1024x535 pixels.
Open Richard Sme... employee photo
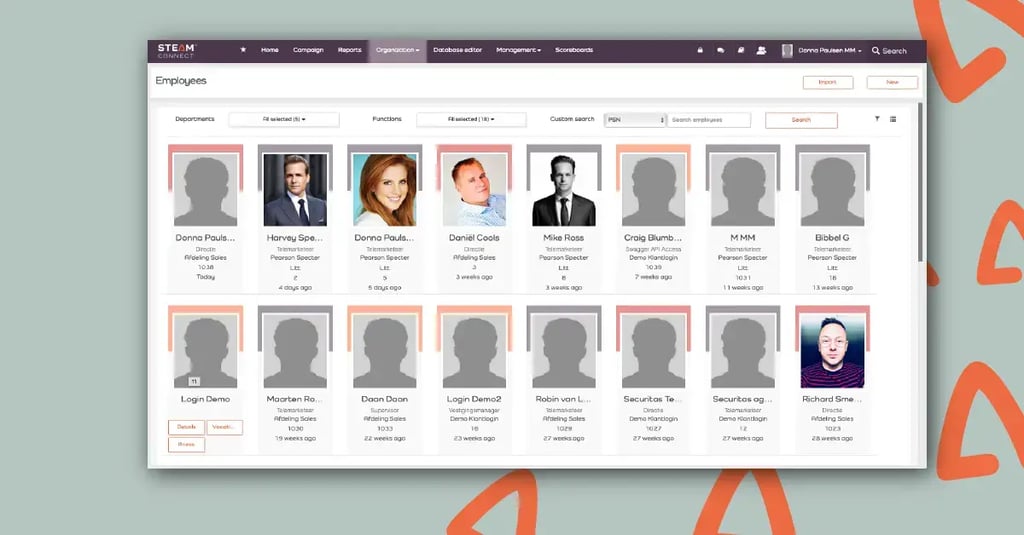(832, 351)
